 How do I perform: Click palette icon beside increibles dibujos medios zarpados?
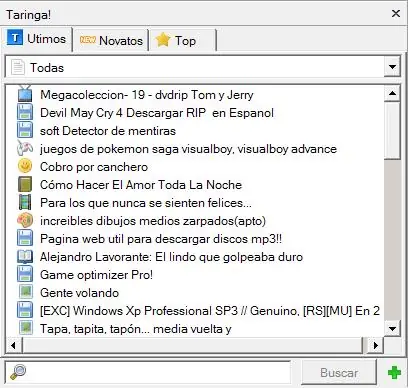25,220
